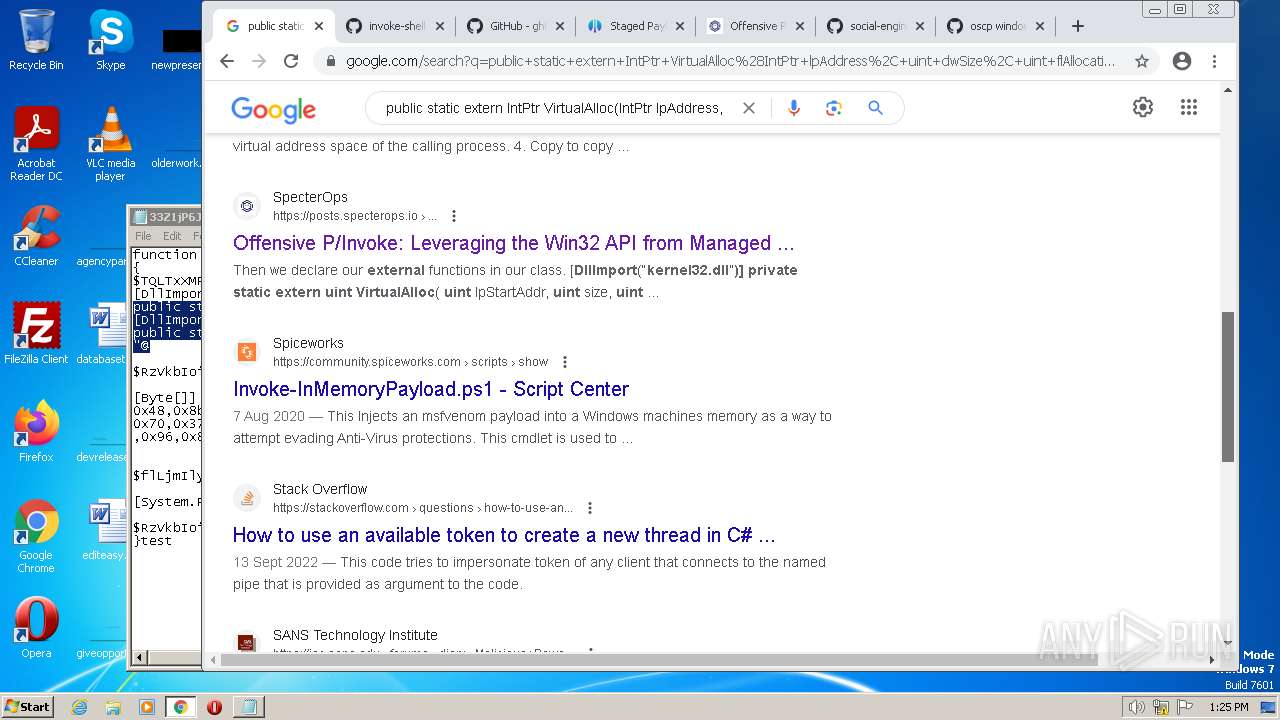This screenshot has width=1280, height=720.
Task: Open the FileZilla Client shortcut
Action: click(36, 334)
